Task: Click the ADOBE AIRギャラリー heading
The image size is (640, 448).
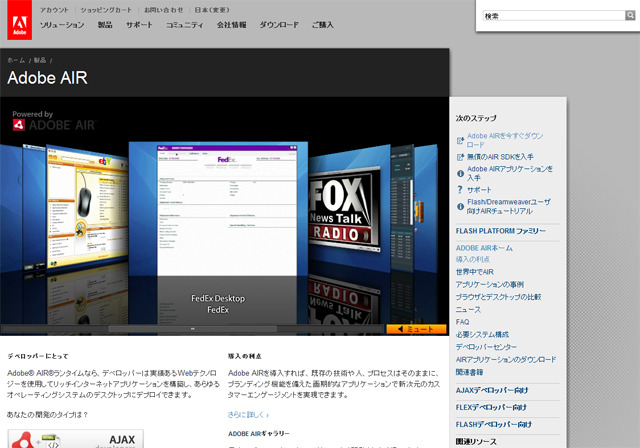Action: point(259,434)
